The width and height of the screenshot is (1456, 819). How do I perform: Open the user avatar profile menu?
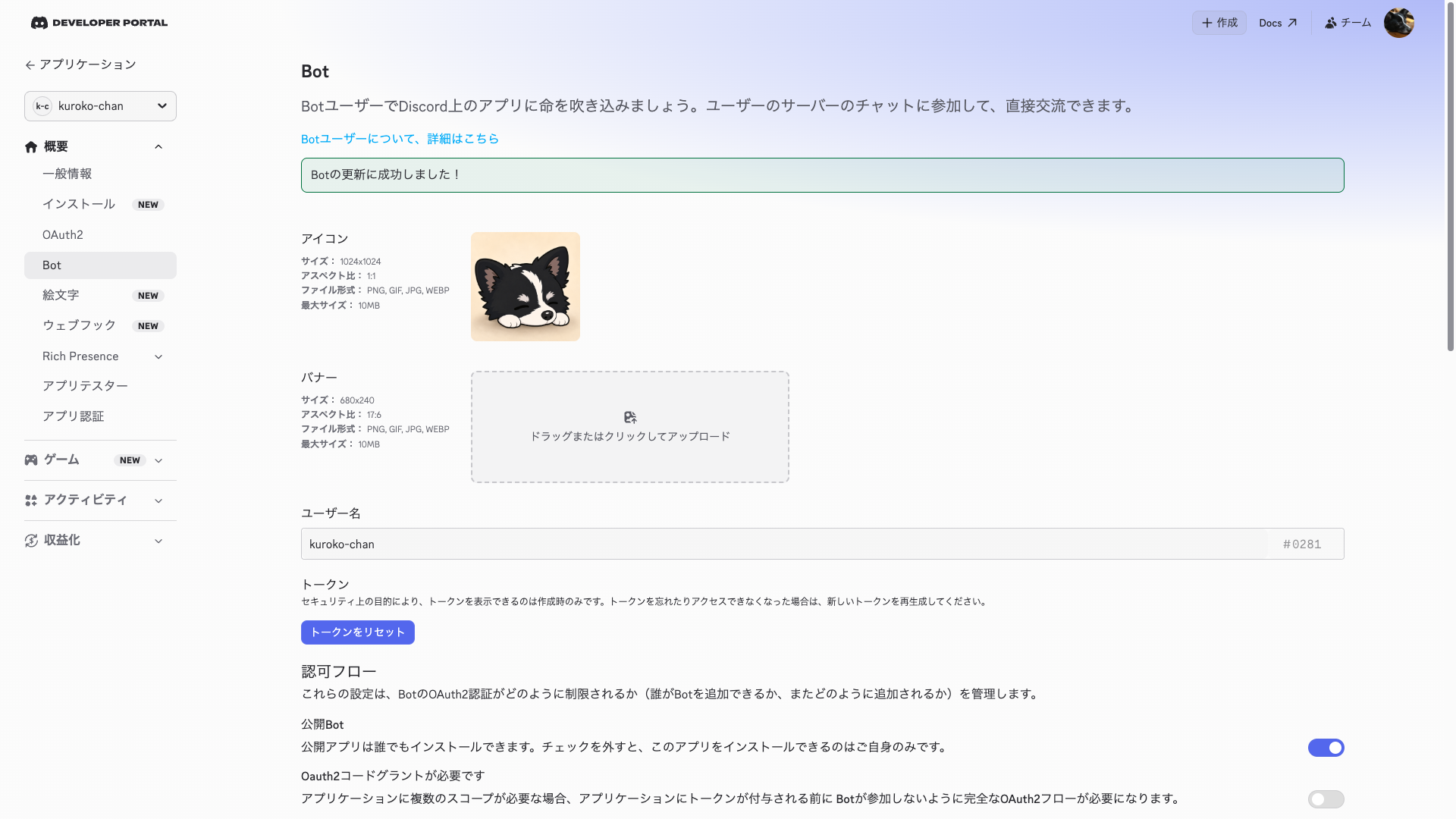(x=1398, y=23)
